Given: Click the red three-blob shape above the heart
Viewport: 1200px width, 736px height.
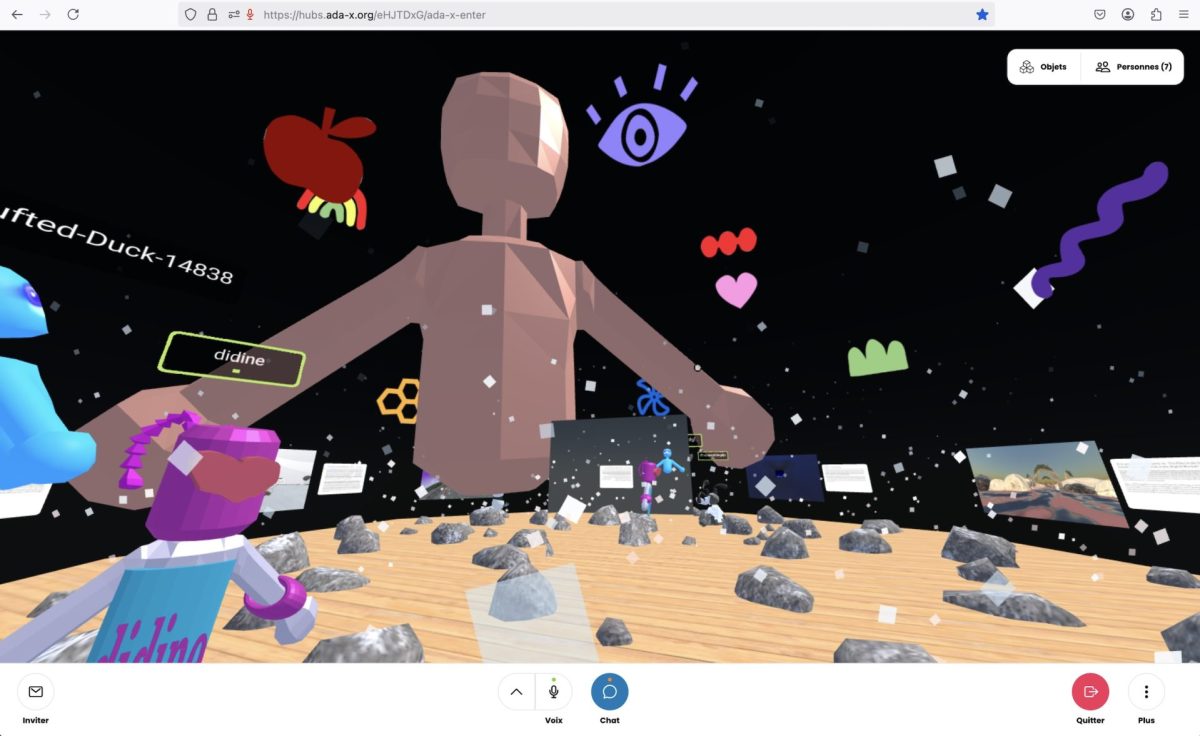Looking at the screenshot, I should pos(728,243).
